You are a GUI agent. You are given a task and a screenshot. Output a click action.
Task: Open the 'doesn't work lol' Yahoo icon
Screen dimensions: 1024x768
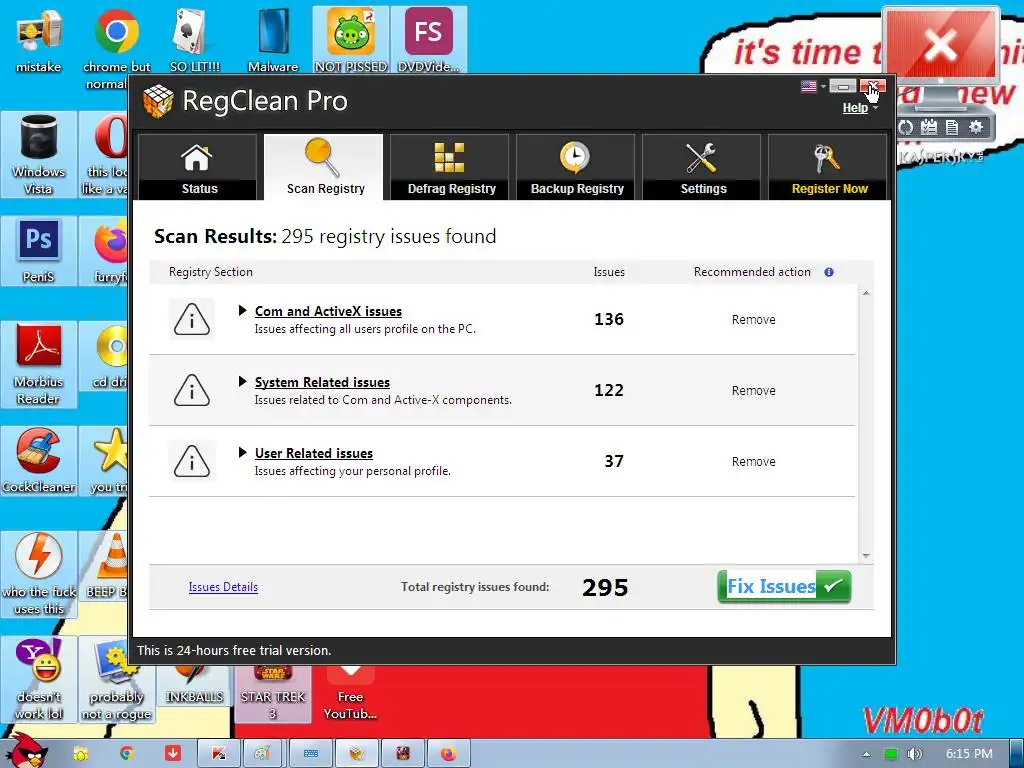pyautogui.click(x=39, y=679)
